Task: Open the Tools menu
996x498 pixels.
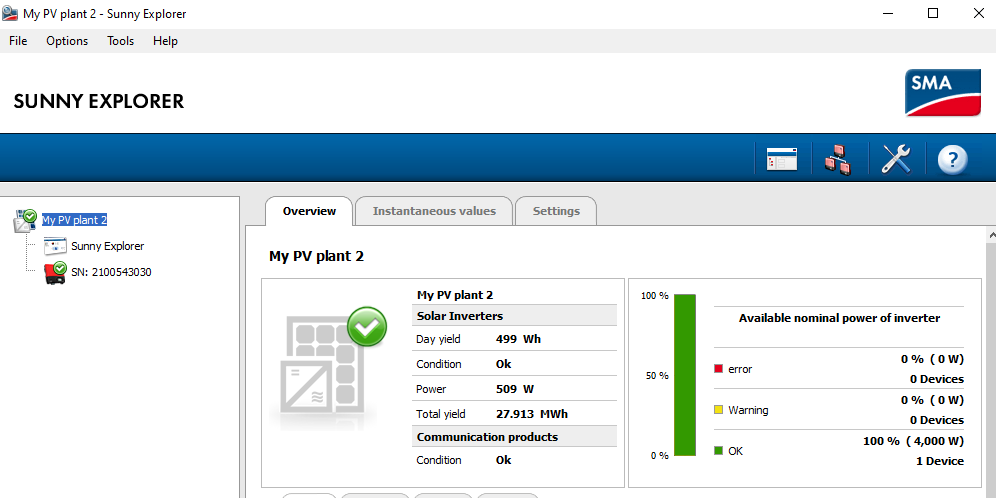Action: coord(121,41)
